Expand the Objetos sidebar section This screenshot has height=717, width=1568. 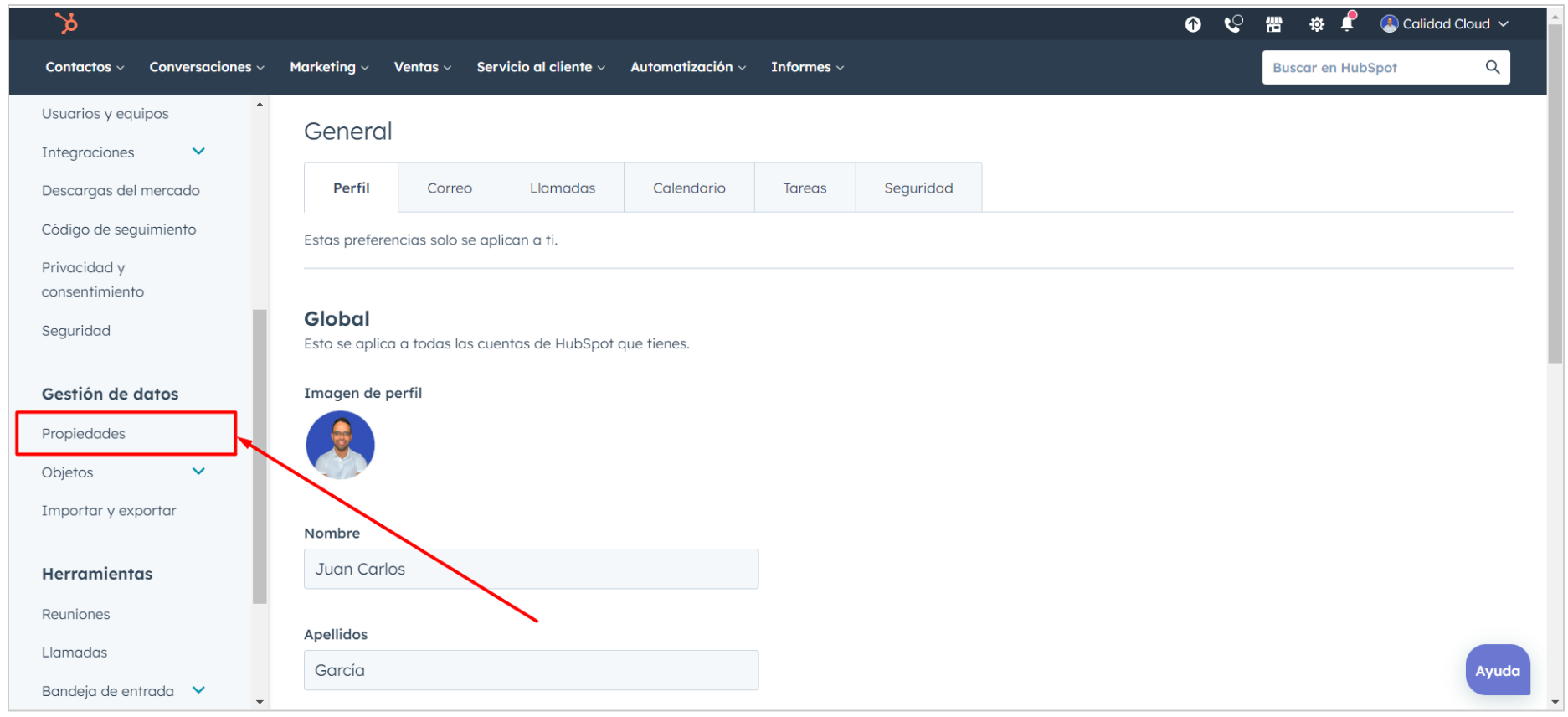tap(198, 472)
